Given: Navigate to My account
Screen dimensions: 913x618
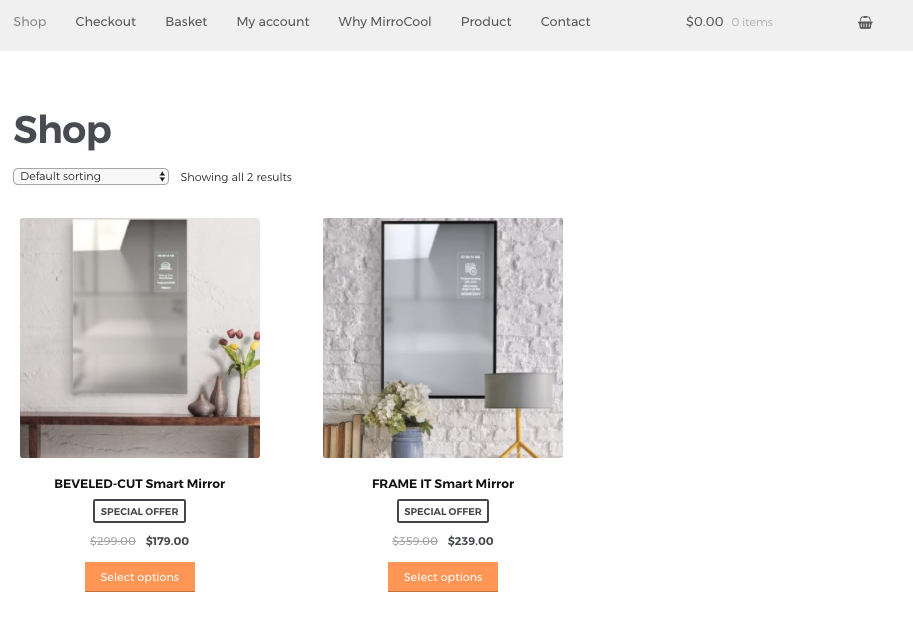Looking at the screenshot, I should click(273, 22).
